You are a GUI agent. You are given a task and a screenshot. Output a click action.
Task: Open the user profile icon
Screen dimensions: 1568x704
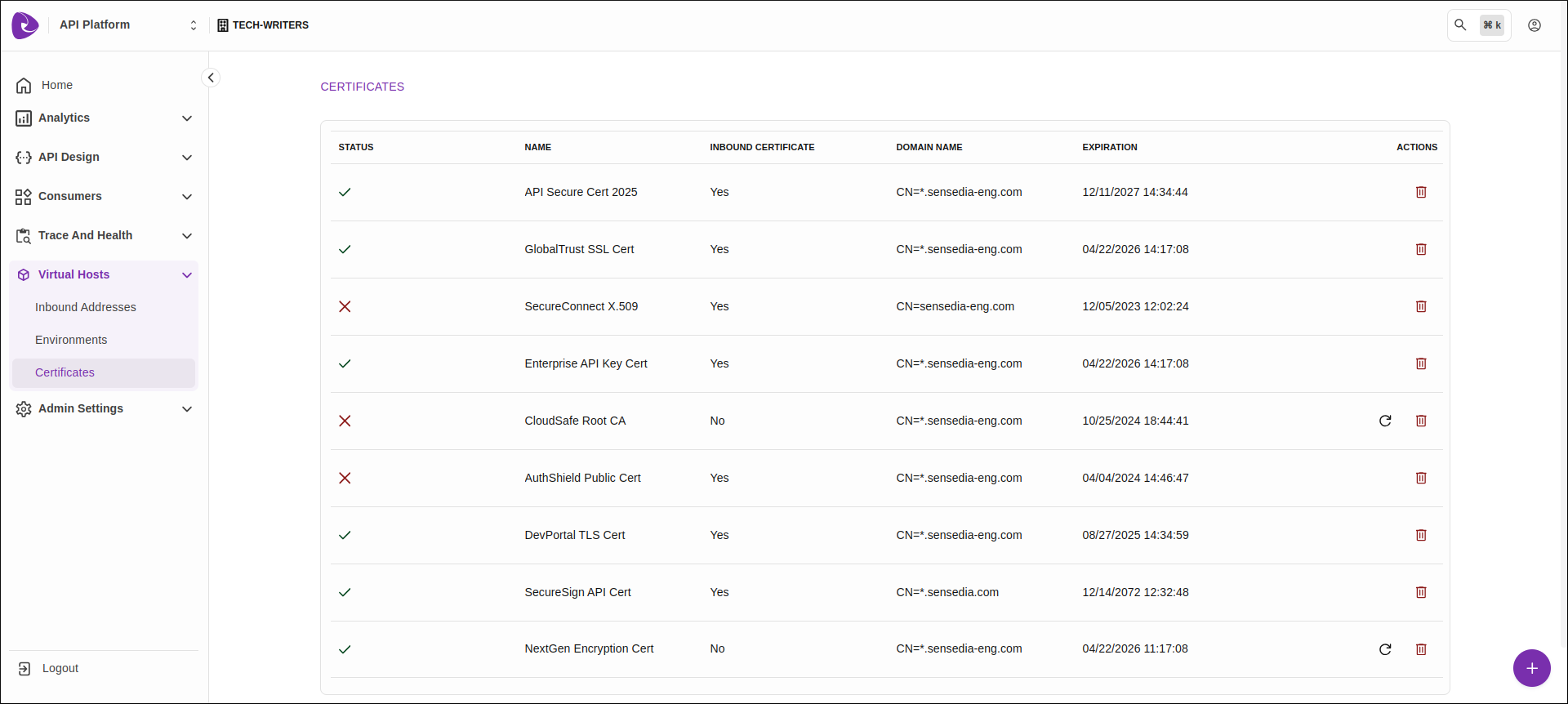point(1535,25)
